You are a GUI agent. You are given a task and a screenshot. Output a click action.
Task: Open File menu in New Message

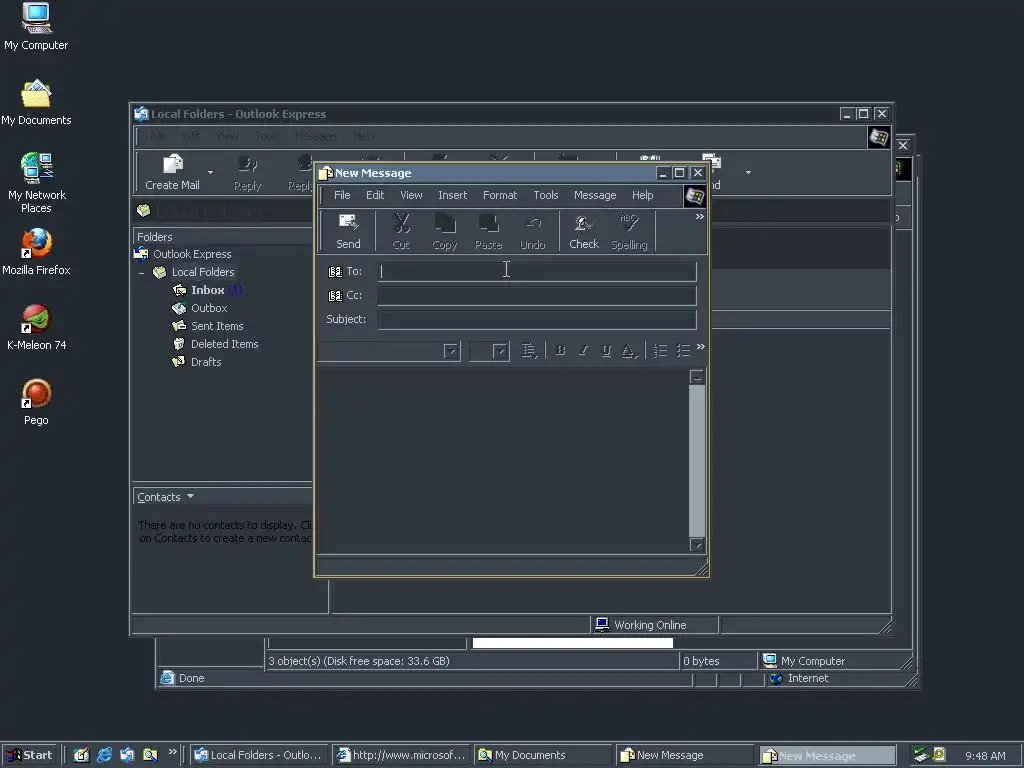[x=342, y=195]
